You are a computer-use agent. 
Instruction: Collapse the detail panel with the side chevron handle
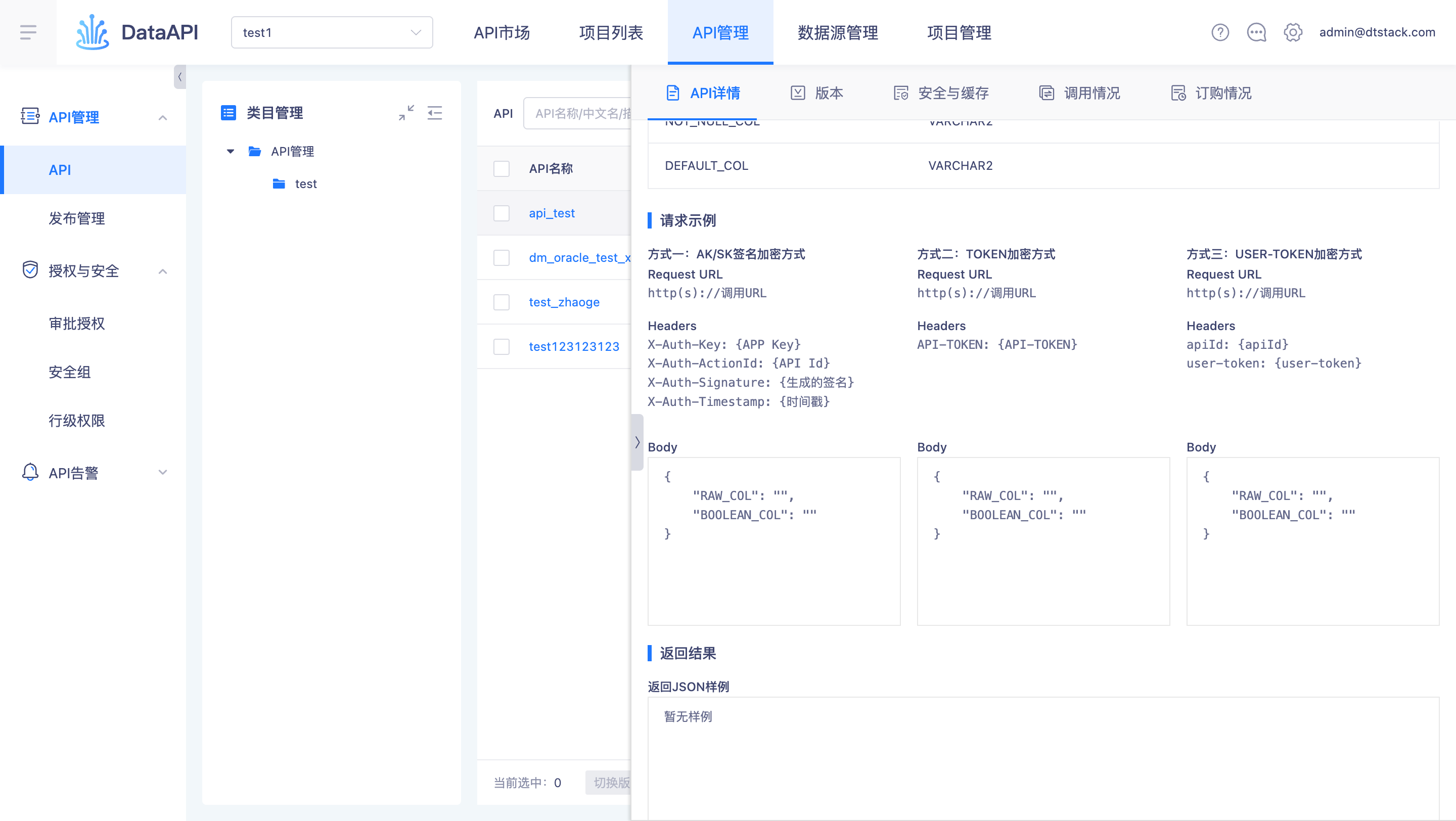[638, 442]
